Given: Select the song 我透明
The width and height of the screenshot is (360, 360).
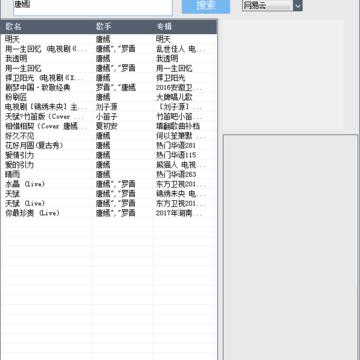Looking at the screenshot, I should [x=16, y=58].
